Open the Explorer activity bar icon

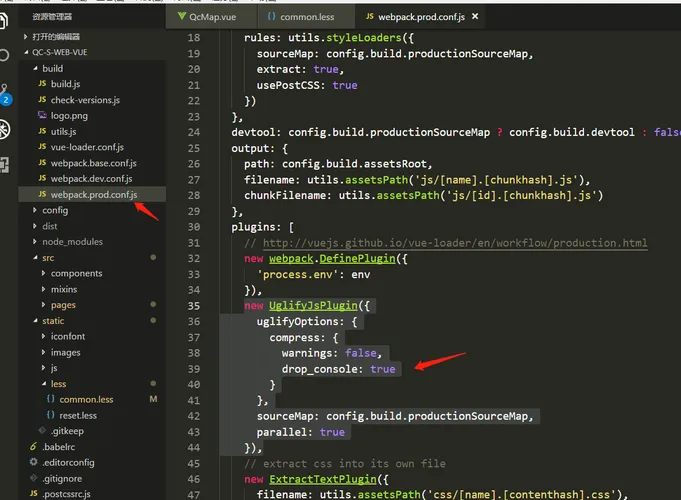pyautogui.click(x=3, y=20)
